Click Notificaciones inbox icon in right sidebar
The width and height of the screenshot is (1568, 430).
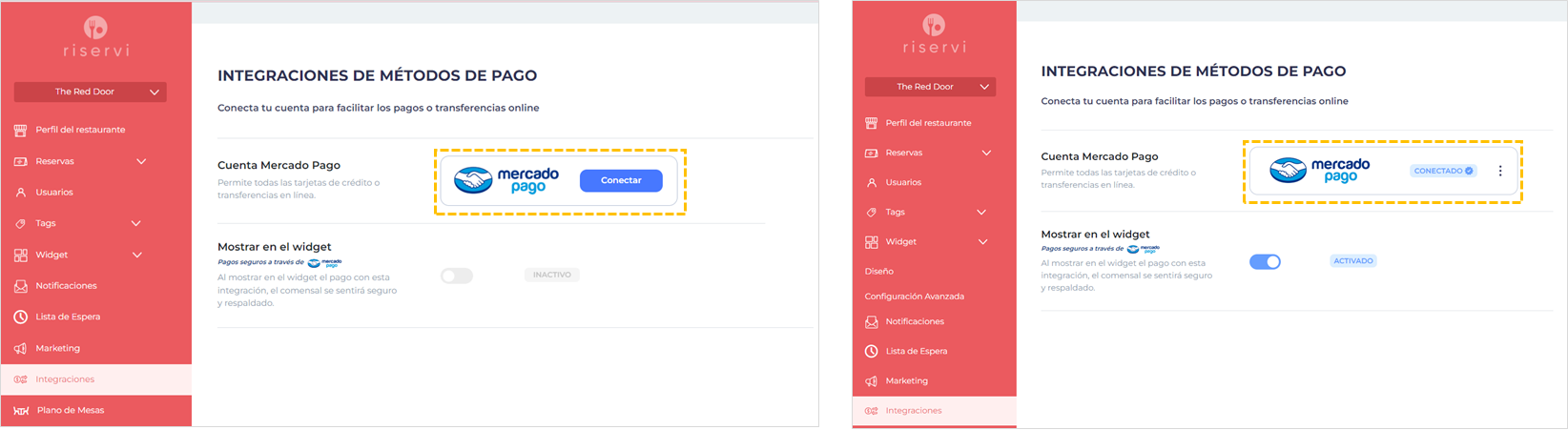click(x=871, y=321)
